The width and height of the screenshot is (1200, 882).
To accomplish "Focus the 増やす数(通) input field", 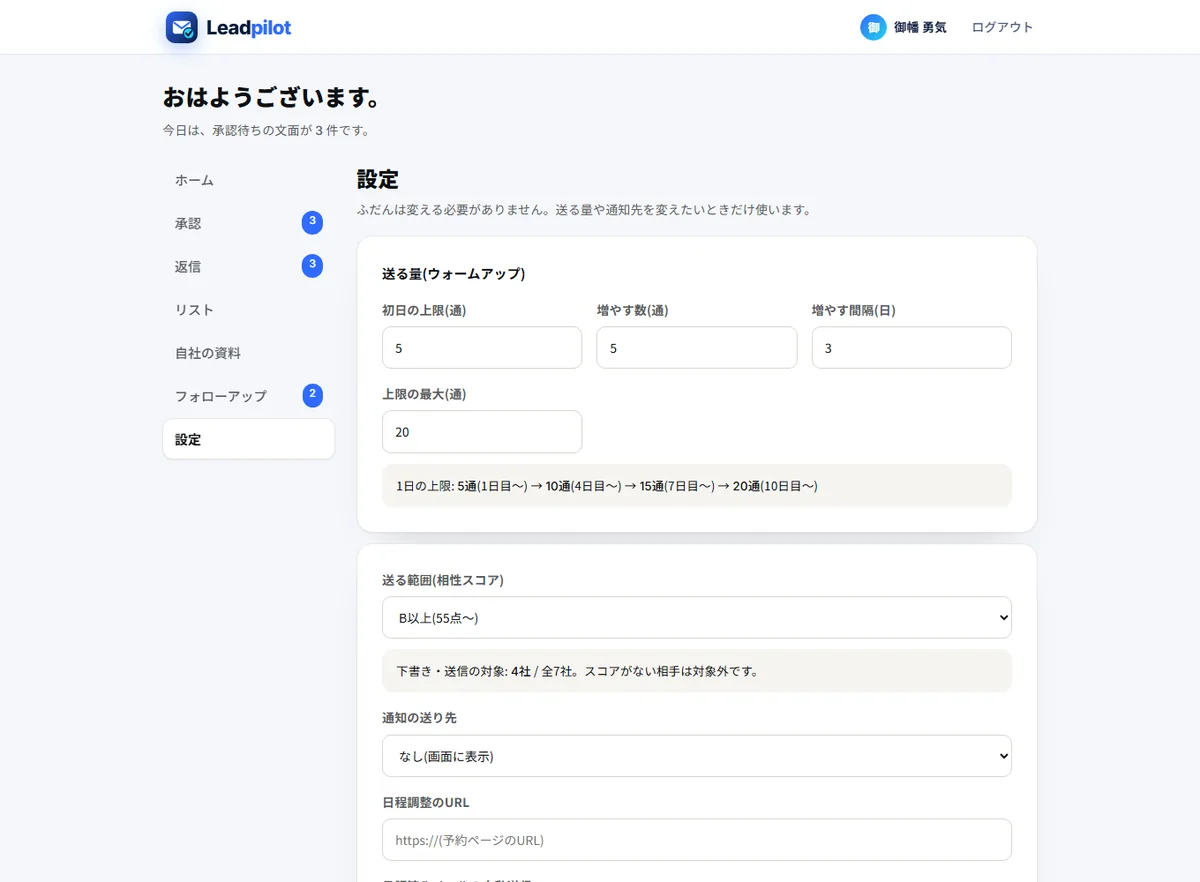I will click(x=697, y=348).
